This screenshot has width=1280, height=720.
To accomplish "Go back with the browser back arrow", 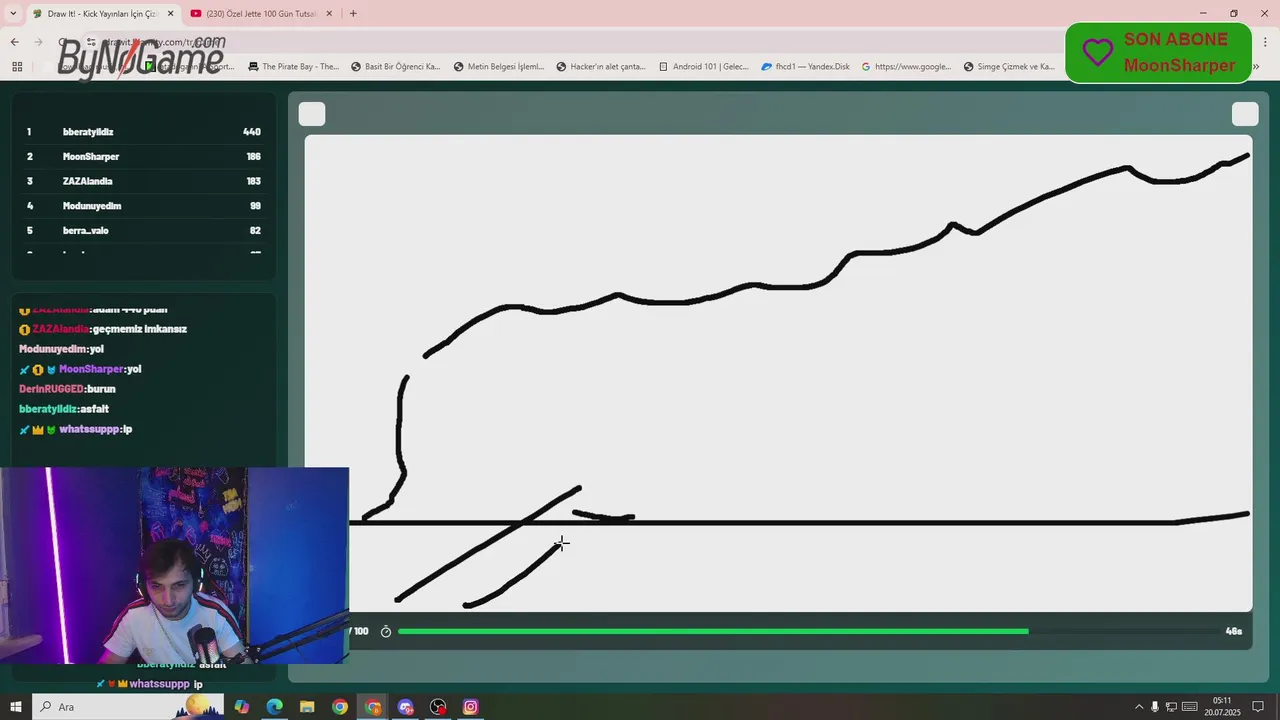I will 14,42.
